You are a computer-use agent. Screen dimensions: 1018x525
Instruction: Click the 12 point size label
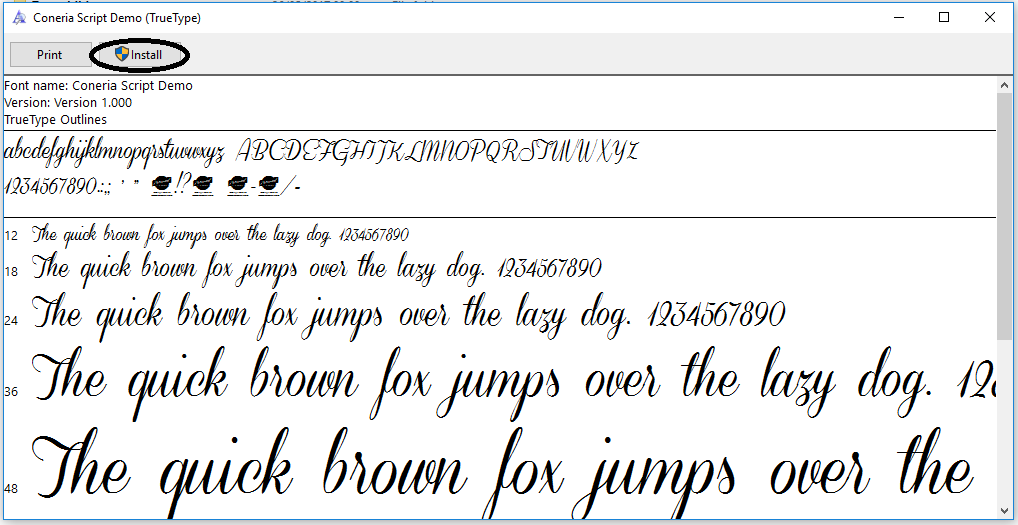[11, 236]
